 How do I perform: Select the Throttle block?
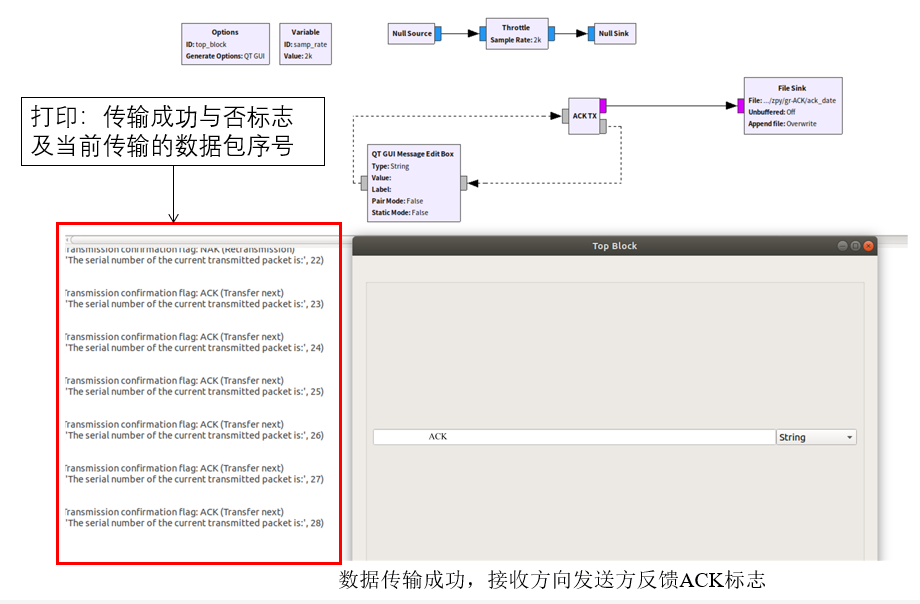click(515, 33)
